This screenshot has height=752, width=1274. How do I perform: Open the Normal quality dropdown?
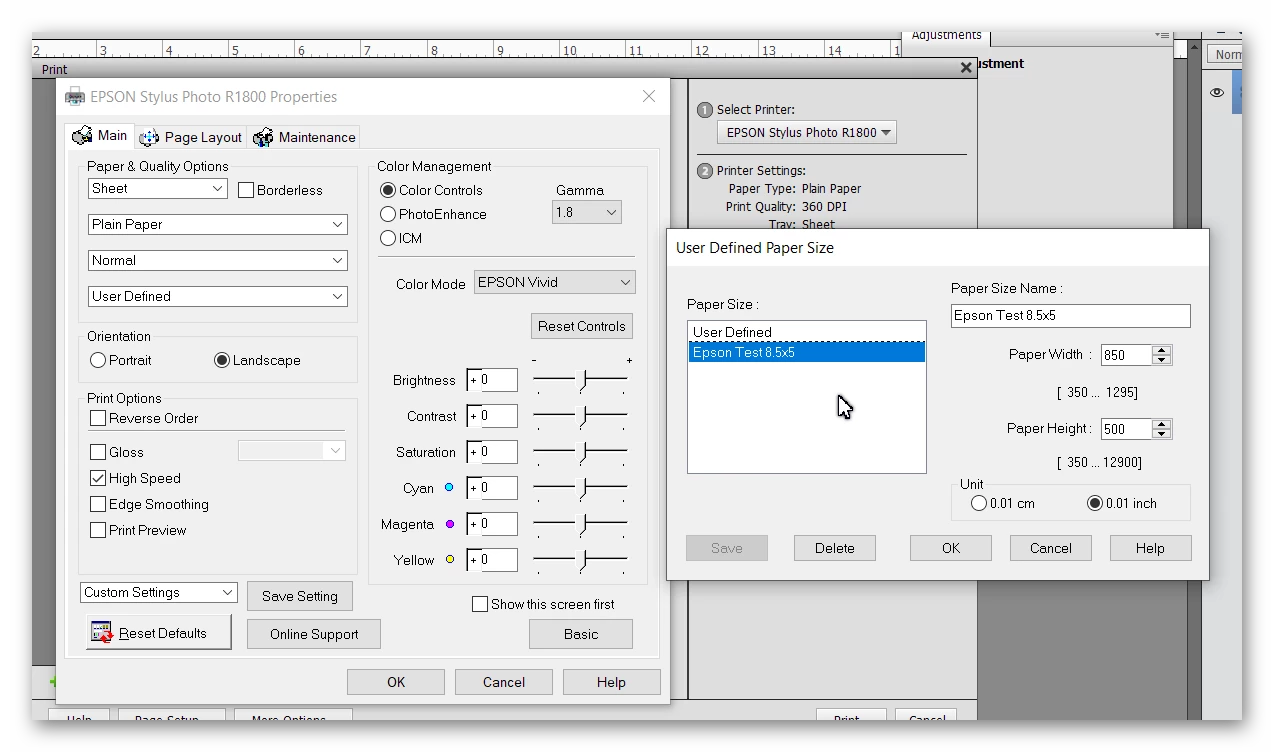point(218,260)
